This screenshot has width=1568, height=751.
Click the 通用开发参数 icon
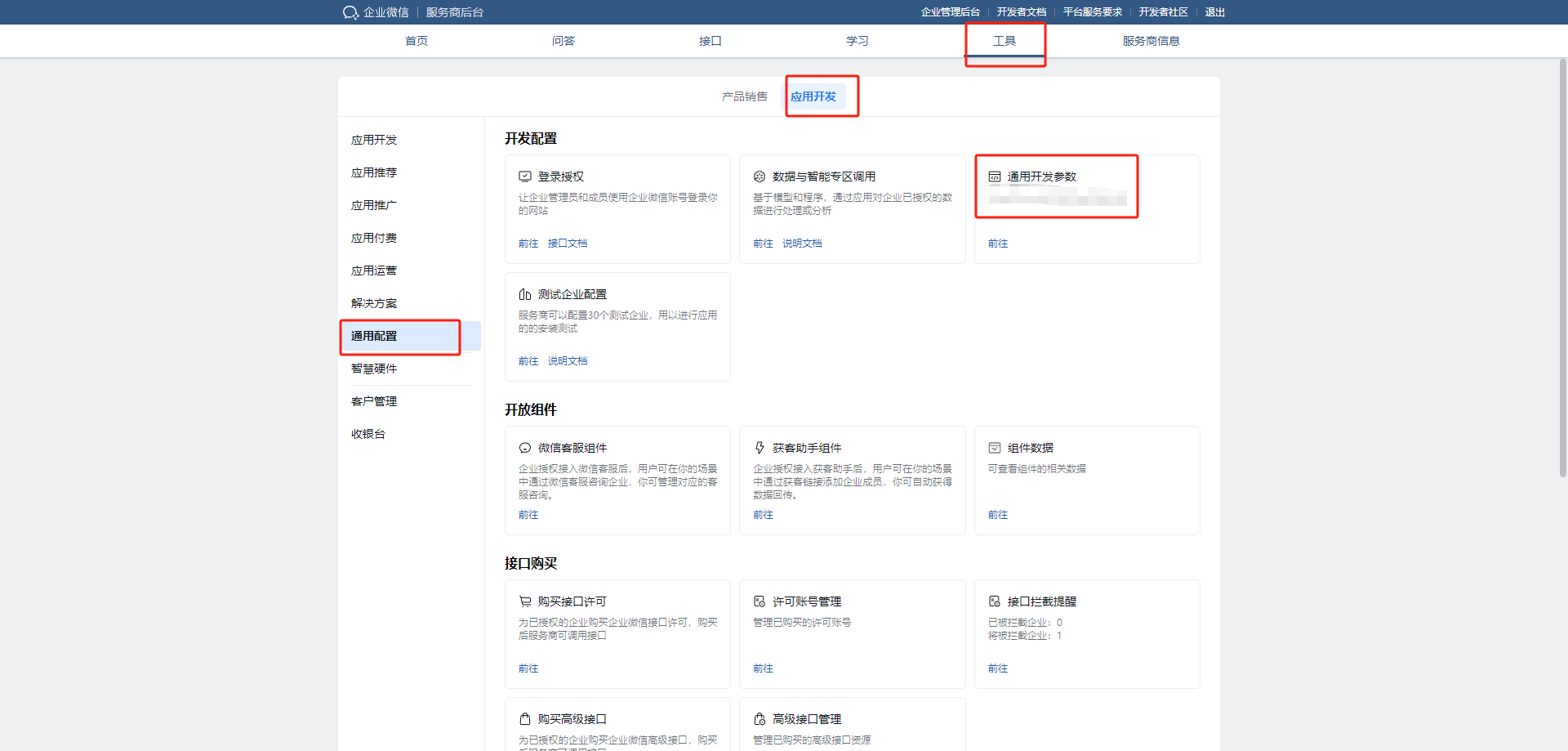click(995, 177)
